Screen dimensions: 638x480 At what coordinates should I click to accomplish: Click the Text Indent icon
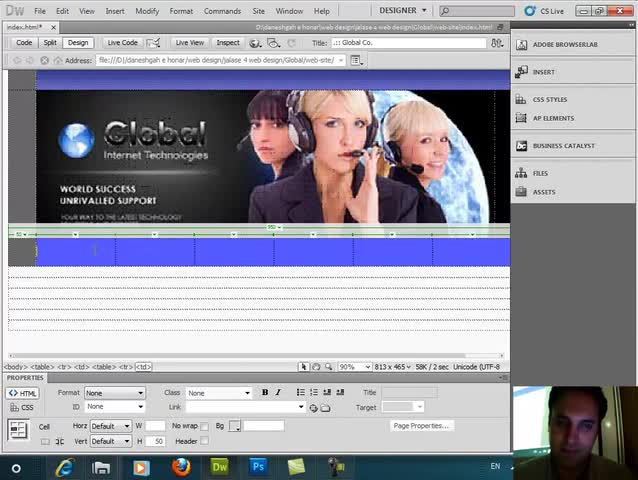341,392
